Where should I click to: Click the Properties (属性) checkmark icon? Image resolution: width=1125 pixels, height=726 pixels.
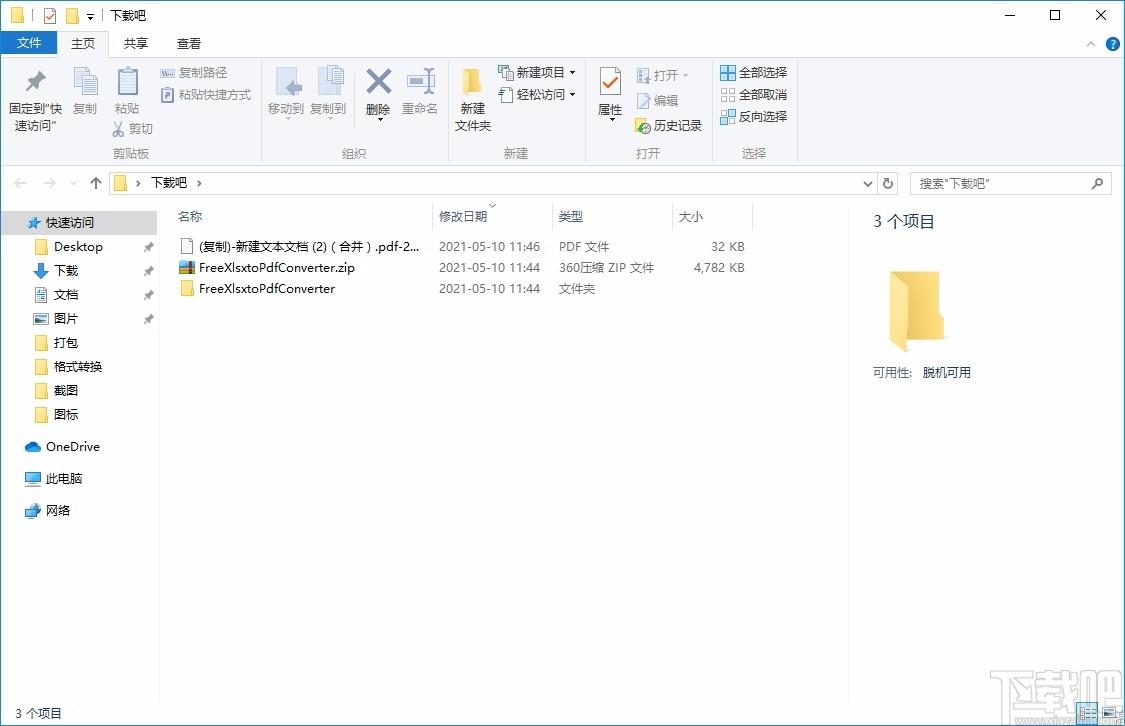pos(610,82)
